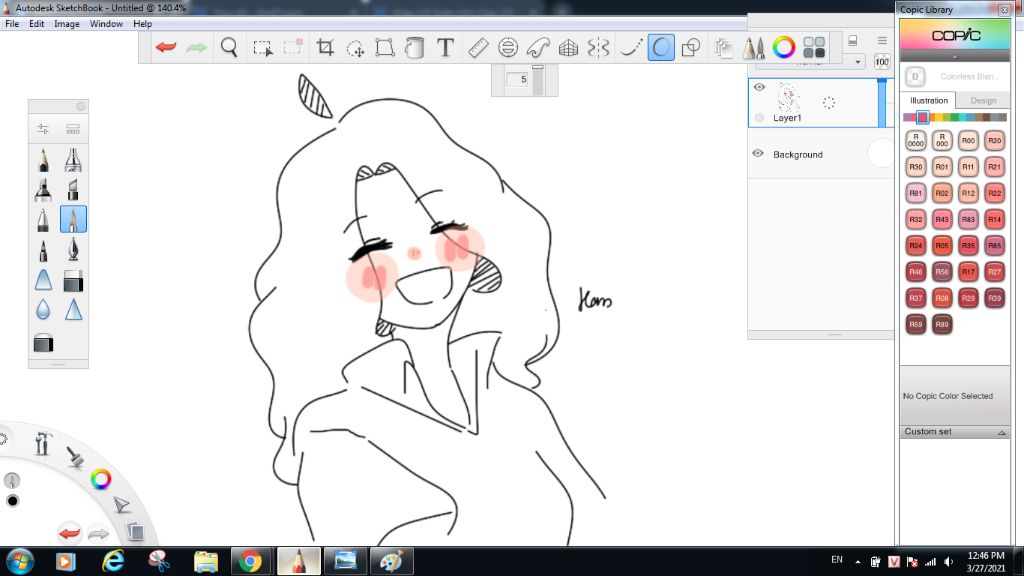Pick the Chisel Tip Pen brush
This screenshot has height=576, width=1024.
point(73,190)
